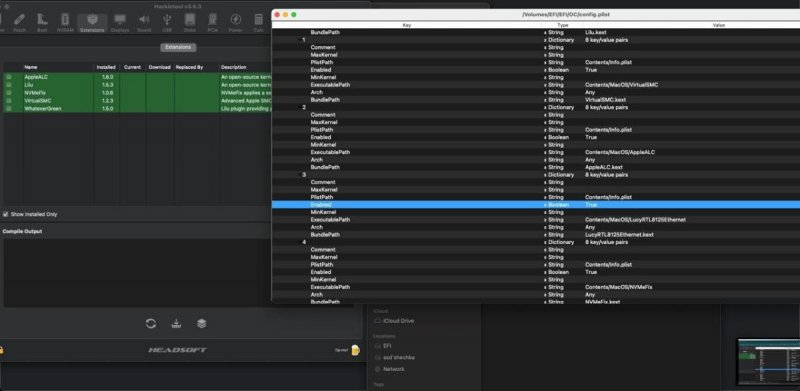800x391 pixels.
Task: Toggle the NVMeFix kext checkbox
Action: pyautogui.click(x=9, y=93)
